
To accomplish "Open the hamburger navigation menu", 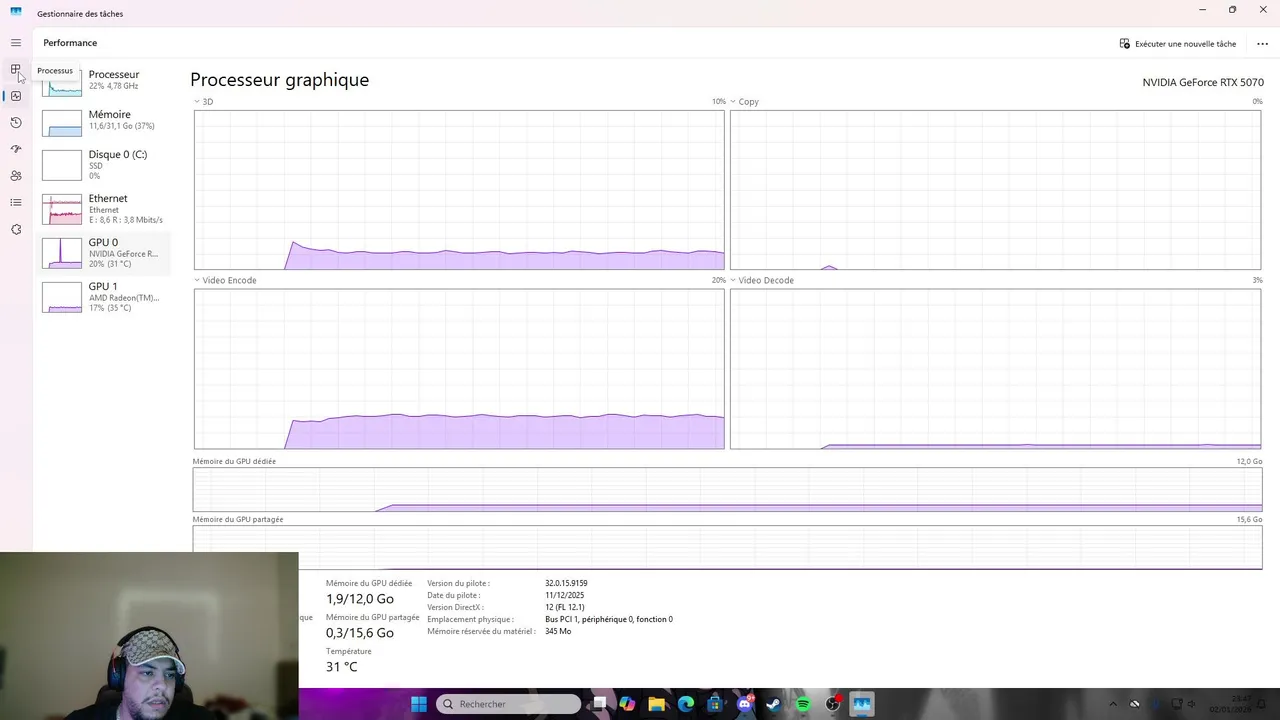I will click(x=16, y=43).
